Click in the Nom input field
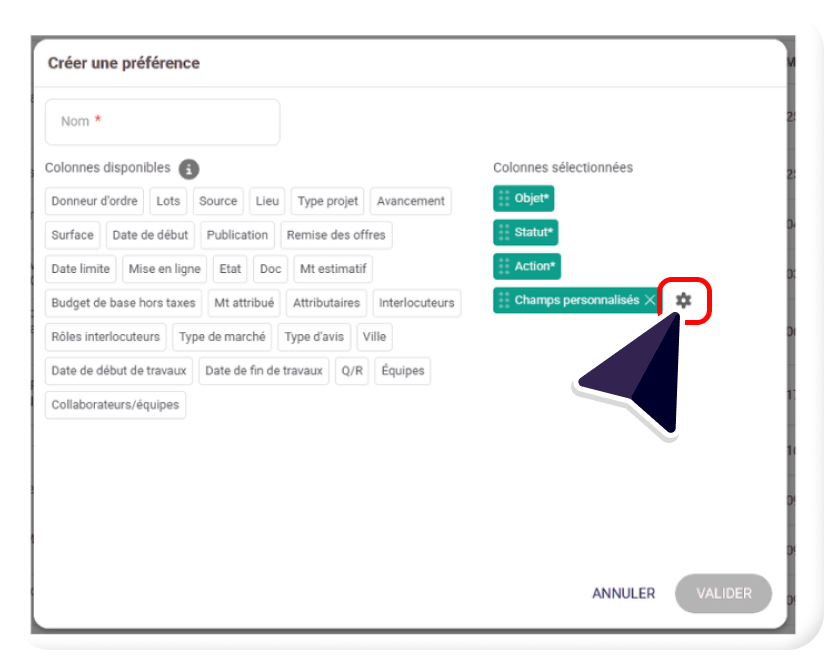837x663 pixels. tap(162, 122)
